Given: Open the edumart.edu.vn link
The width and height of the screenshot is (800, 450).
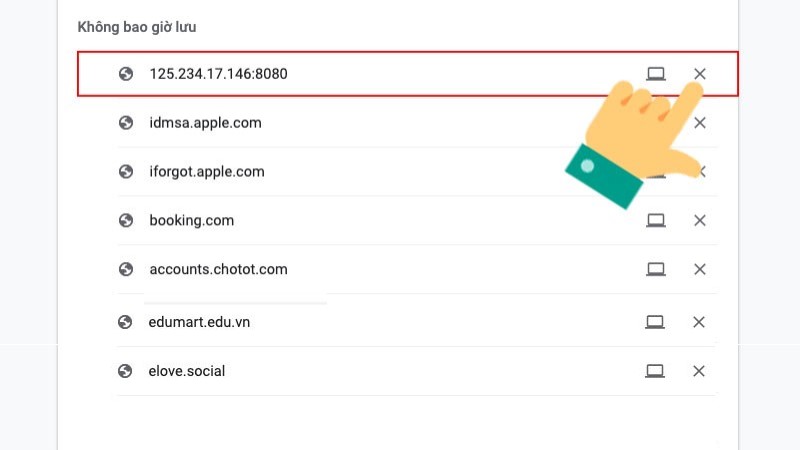Looking at the screenshot, I should [x=198, y=322].
